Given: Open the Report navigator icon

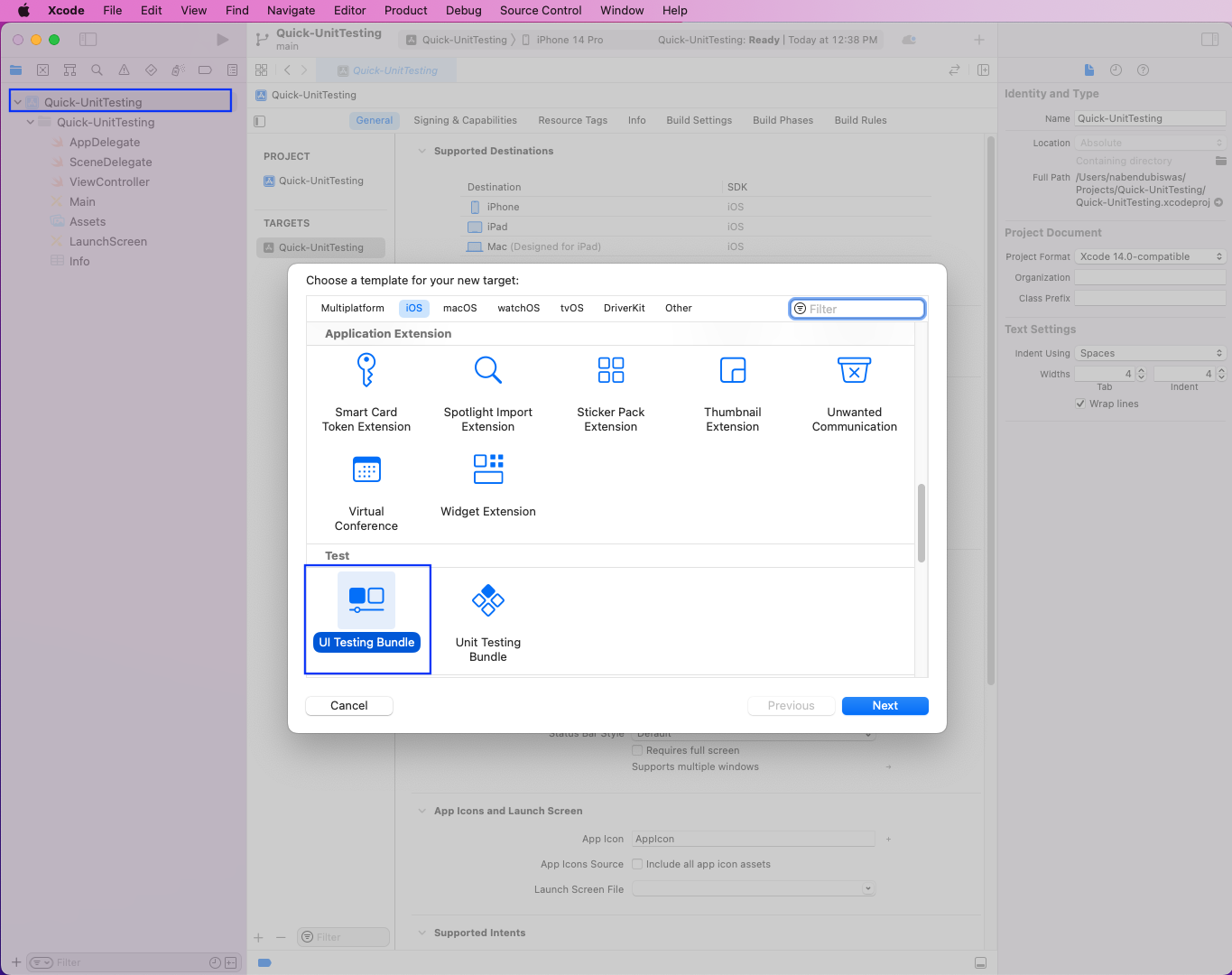Looking at the screenshot, I should point(232,70).
